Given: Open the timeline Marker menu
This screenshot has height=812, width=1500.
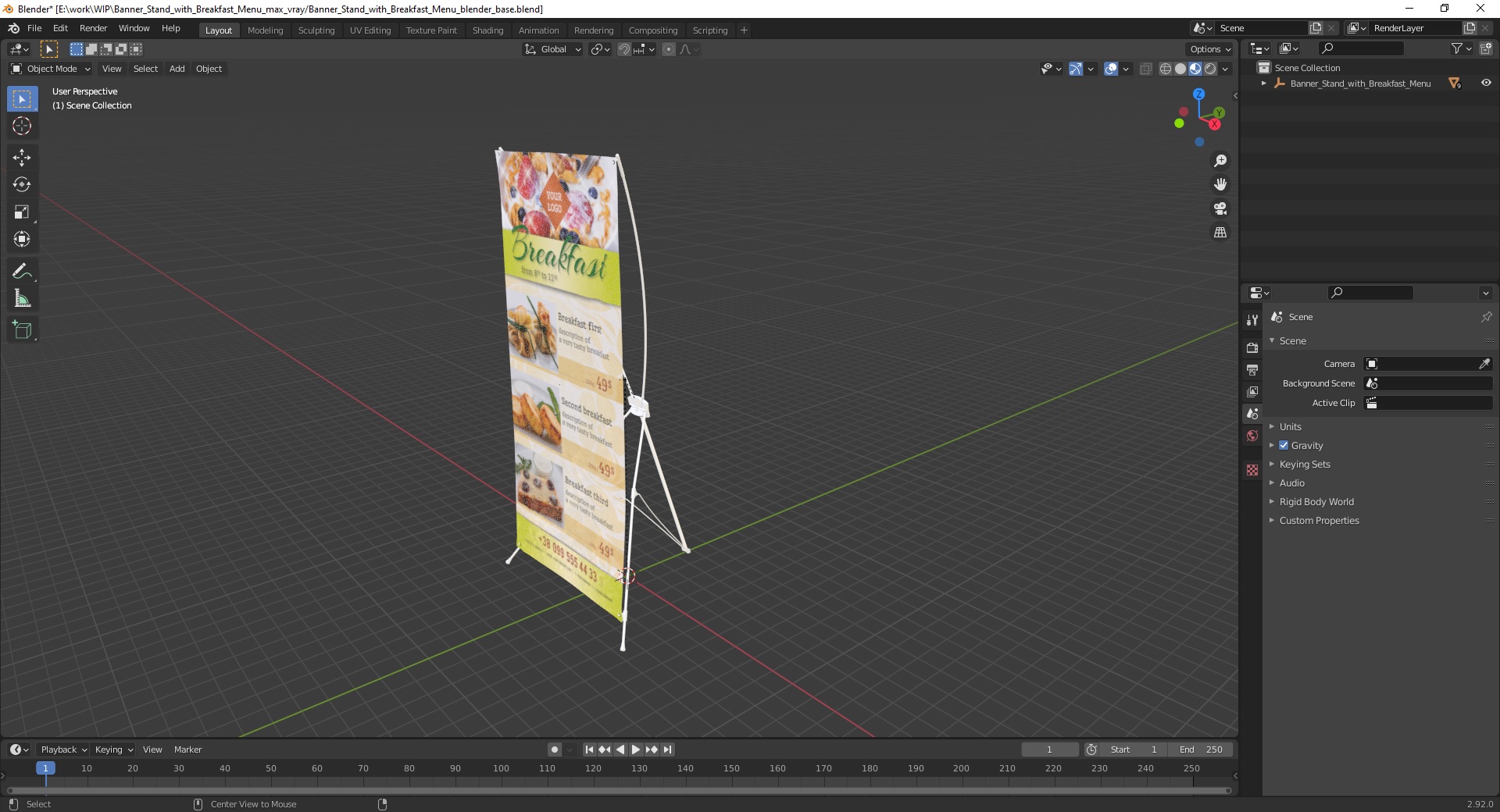Looking at the screenshot, I should tap(187, 750).
